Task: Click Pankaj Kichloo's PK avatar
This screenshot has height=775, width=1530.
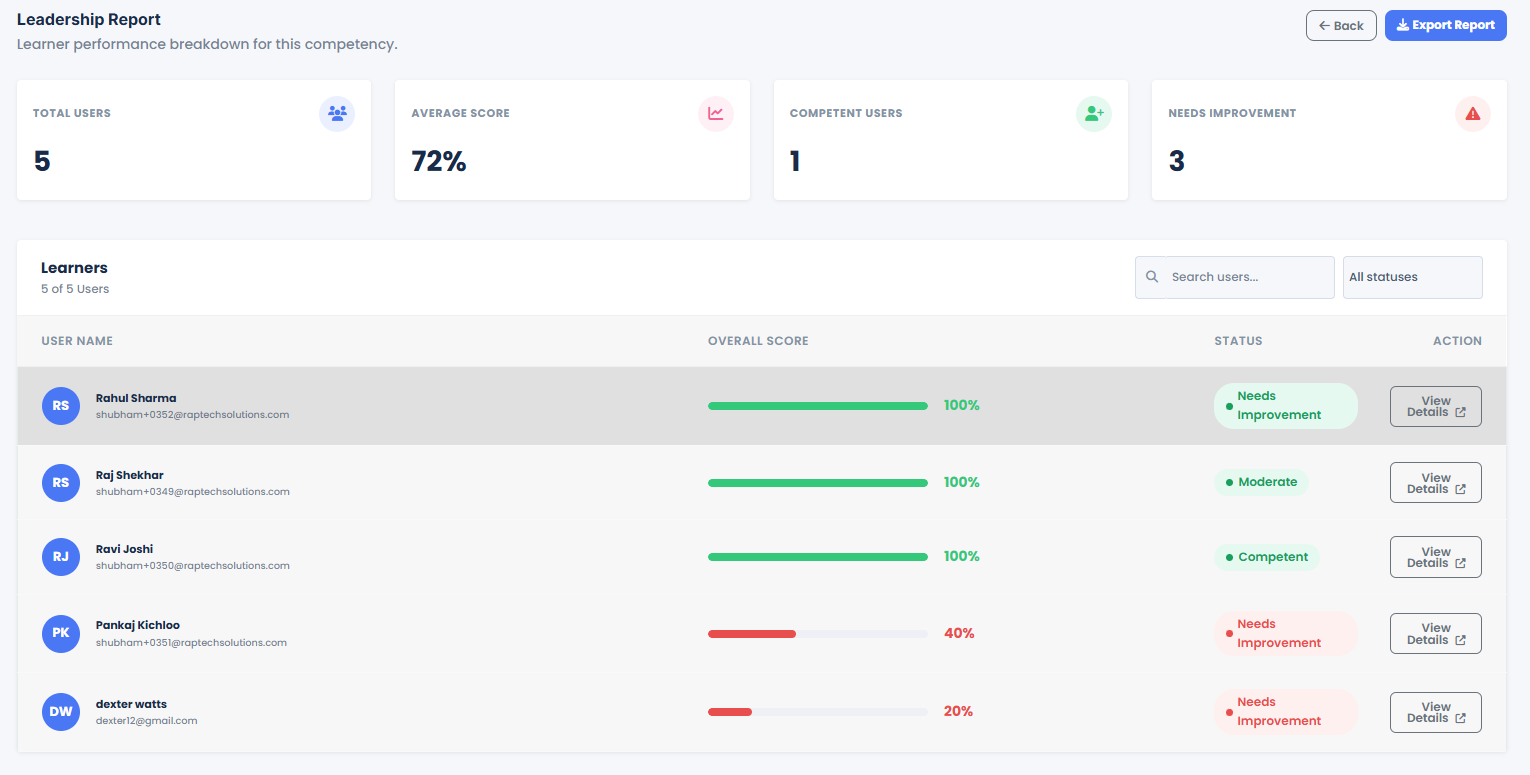Action: [61, 633]
